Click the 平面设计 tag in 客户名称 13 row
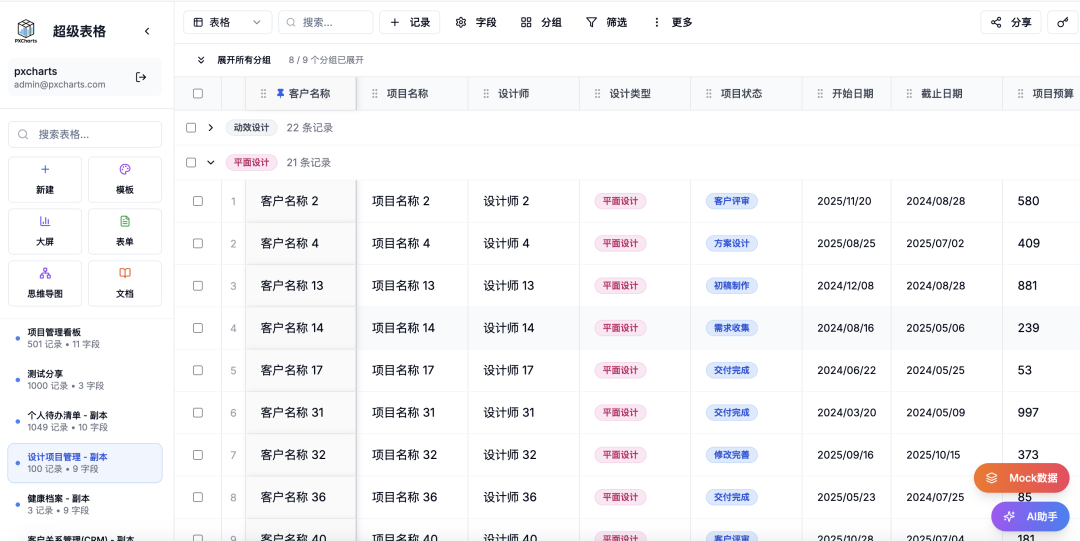The height and width of the screenshot is (541, 1080). click(x=620, y=285)
